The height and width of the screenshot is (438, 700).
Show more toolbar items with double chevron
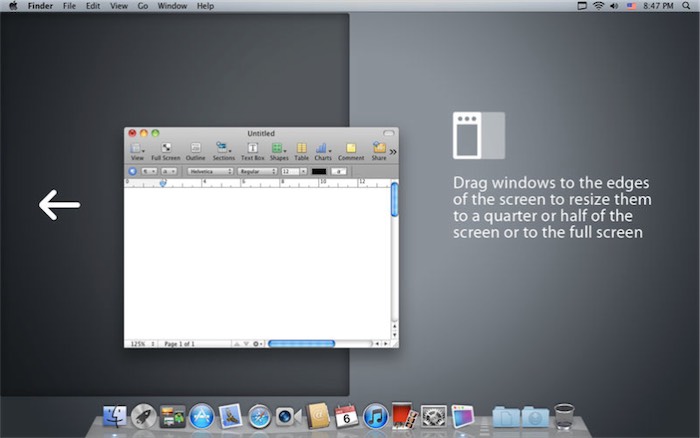click(x=393, y=152)
